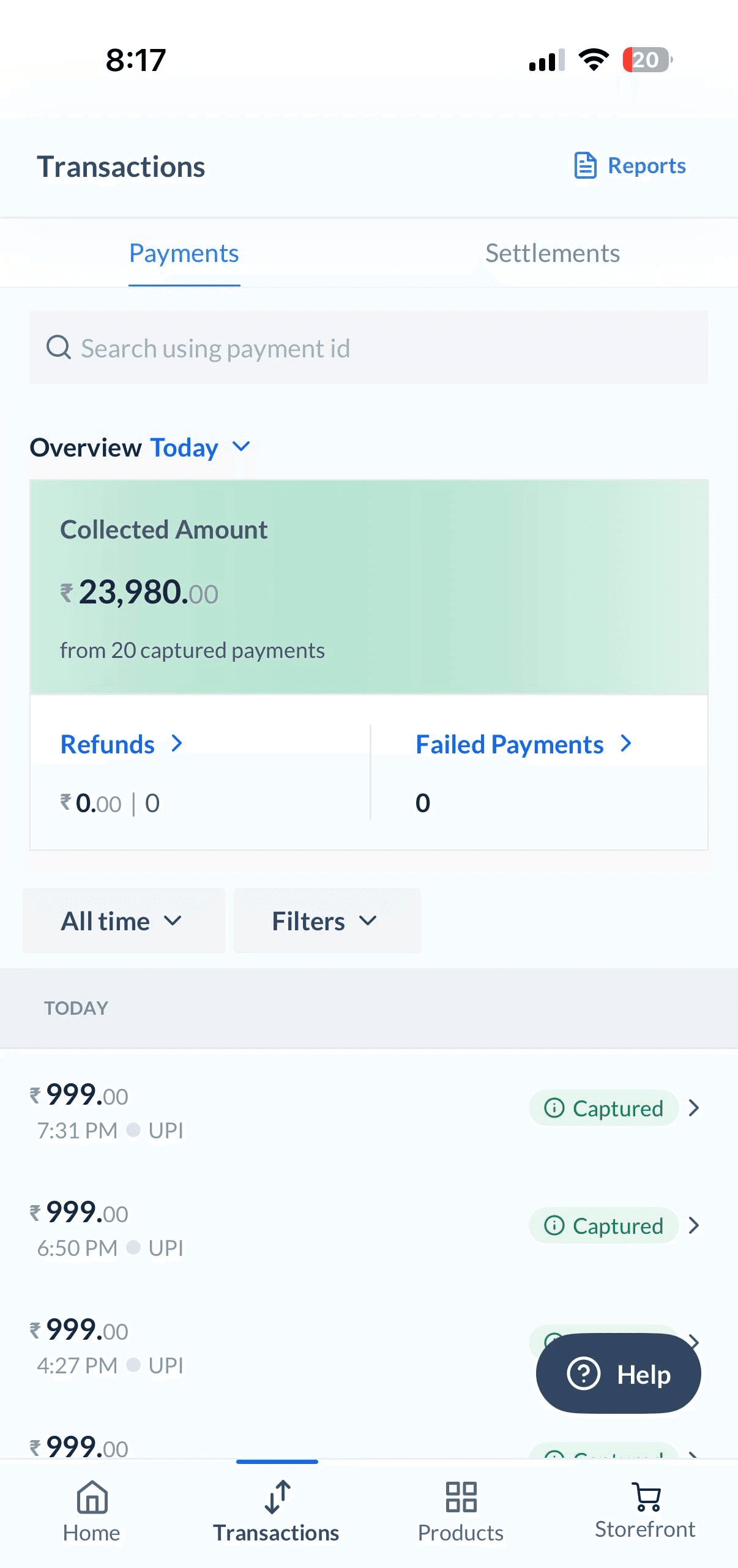The width and height of the screenshot is (738, 1568).
Task: Open the Filters dropdown
Action: 326,920
